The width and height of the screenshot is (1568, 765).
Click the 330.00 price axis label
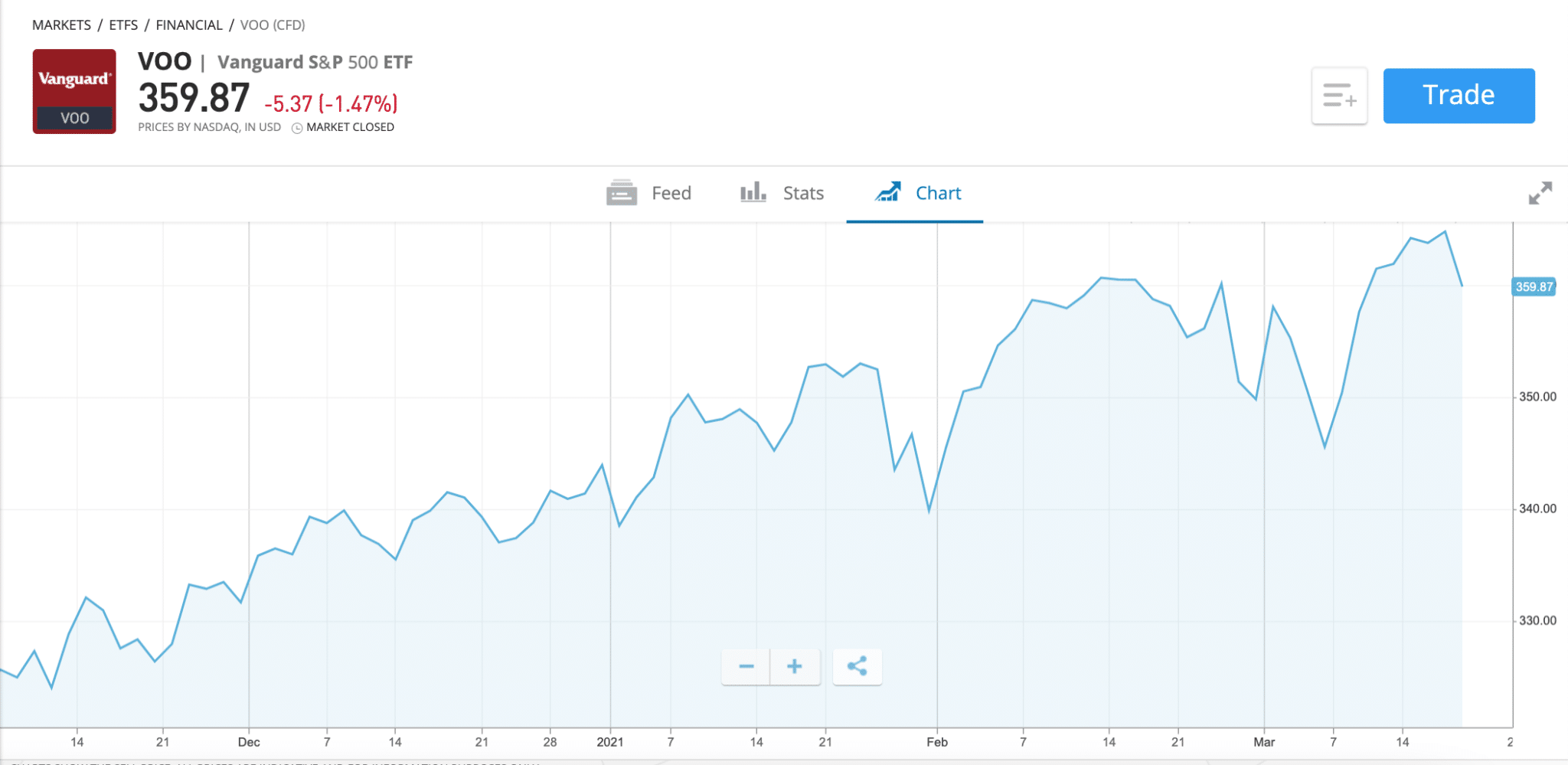coord(1537,620)
